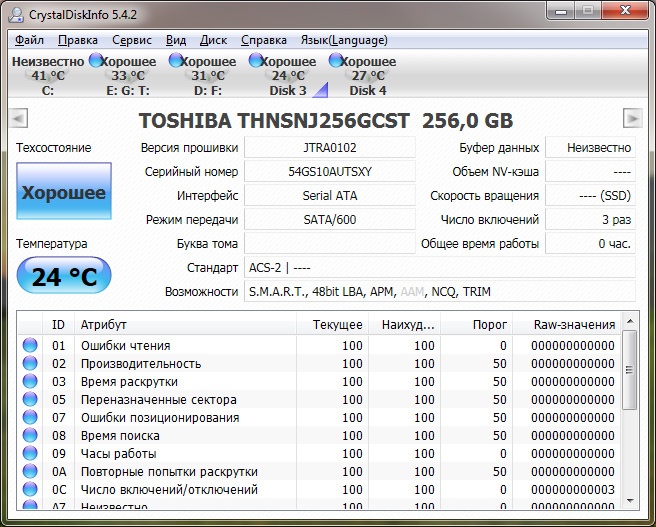This screenshot has width=656, height=527.
Task: Go to next disk with right arrow
Action: click(632, 118)
